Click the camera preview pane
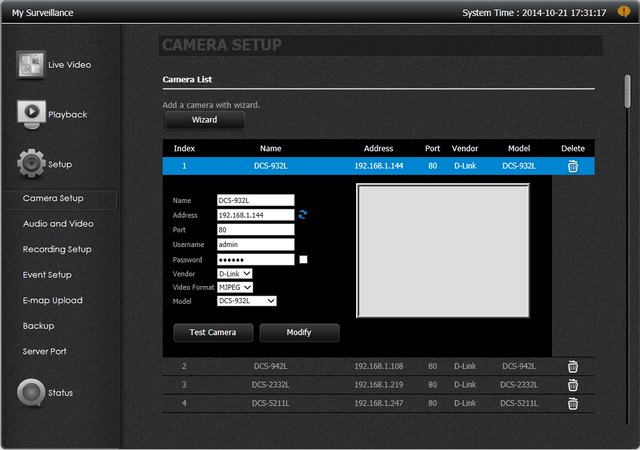640x450 pixels. pyautogui.click(x=443, y=251)
